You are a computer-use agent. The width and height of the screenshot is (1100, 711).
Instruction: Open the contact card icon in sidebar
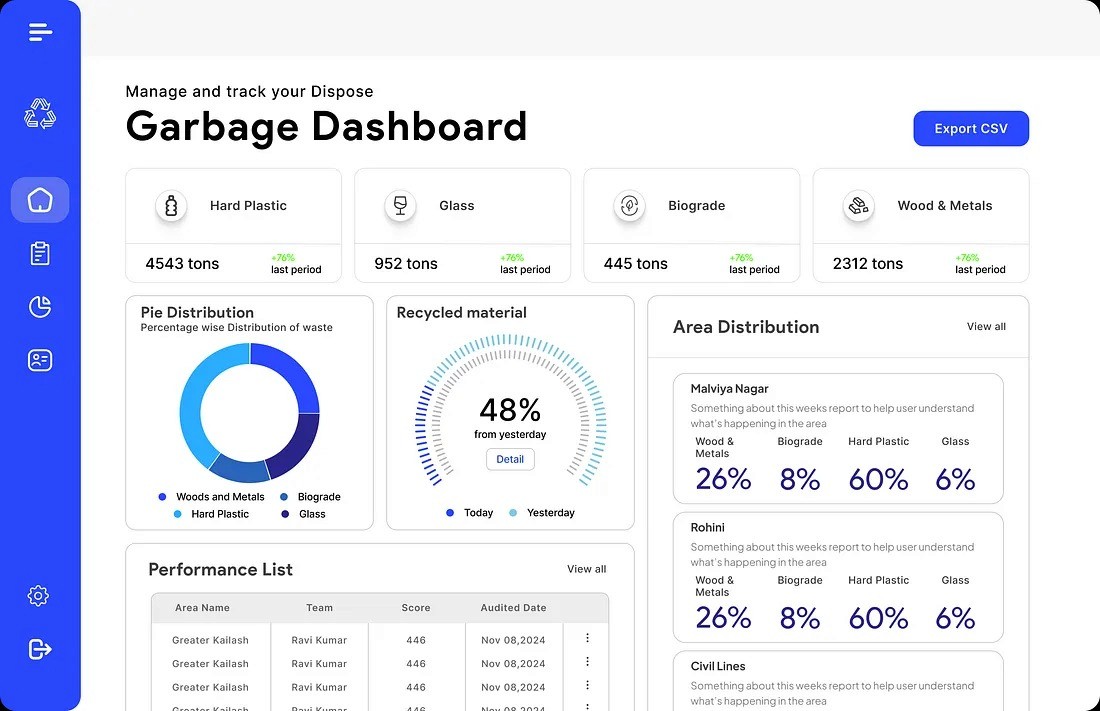(x=40, y=360)
